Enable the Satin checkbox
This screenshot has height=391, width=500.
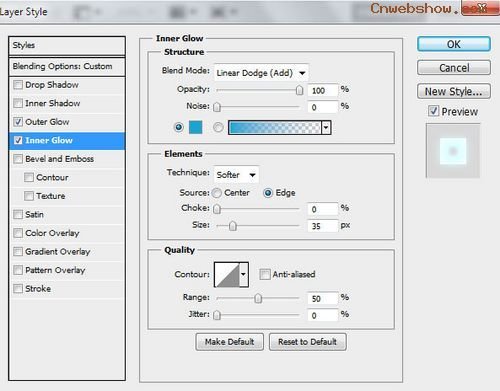pyautogui.click(x=18, y=214)
